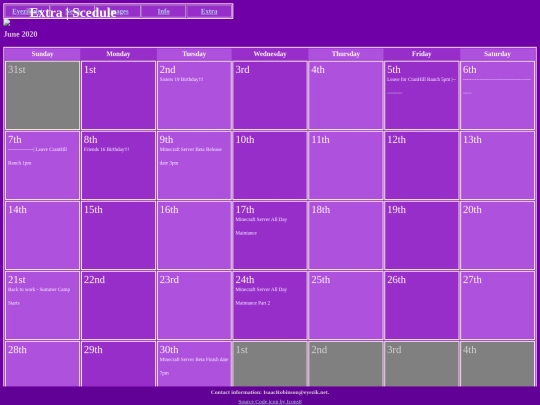Screen dimensions: 540x405
Task: Click the greyed-out July 2nd cell
Action: (x=346, y=364)
